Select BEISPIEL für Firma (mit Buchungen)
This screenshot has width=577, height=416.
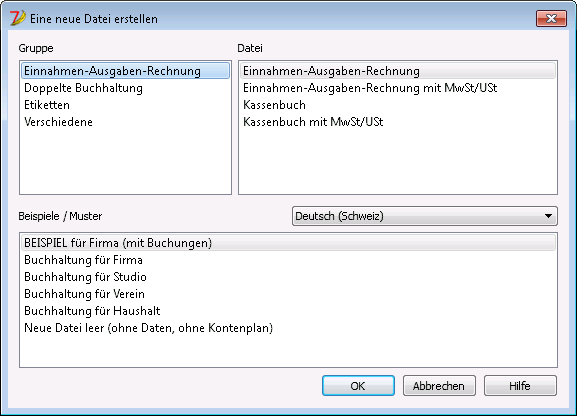(288, 243)
